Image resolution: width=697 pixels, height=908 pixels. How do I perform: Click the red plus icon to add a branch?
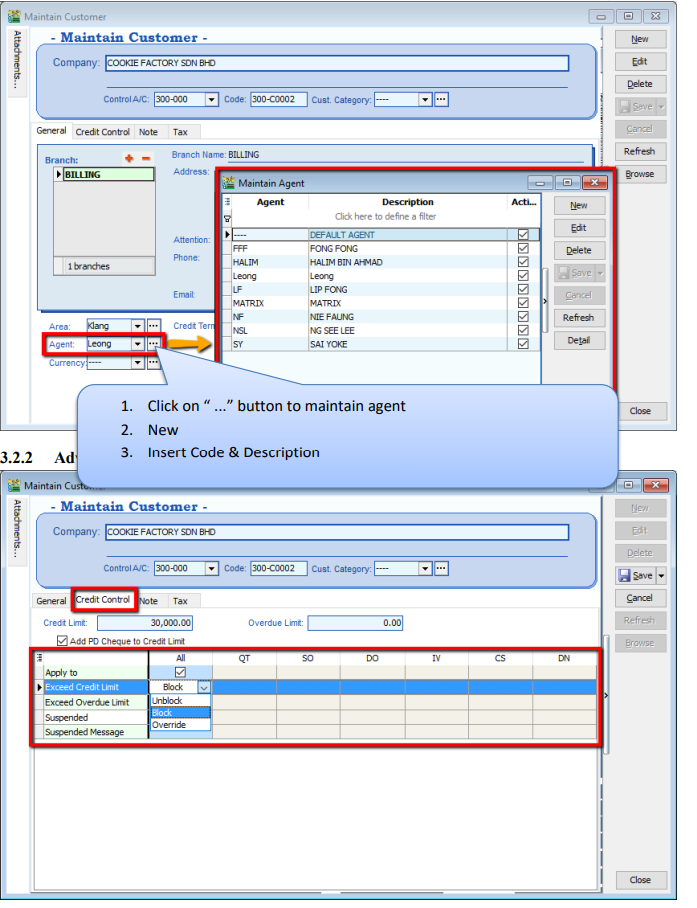pos(129,159)
